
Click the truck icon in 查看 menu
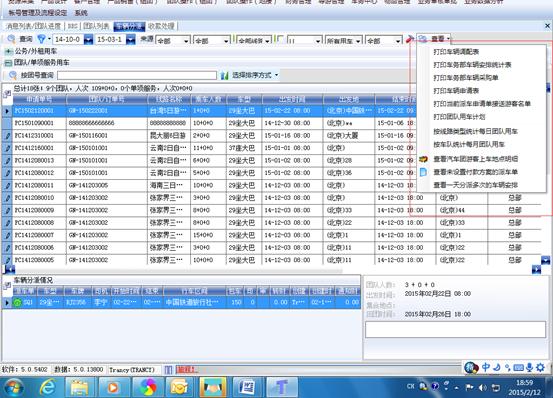pyautogui.click(x=423, y=159)
